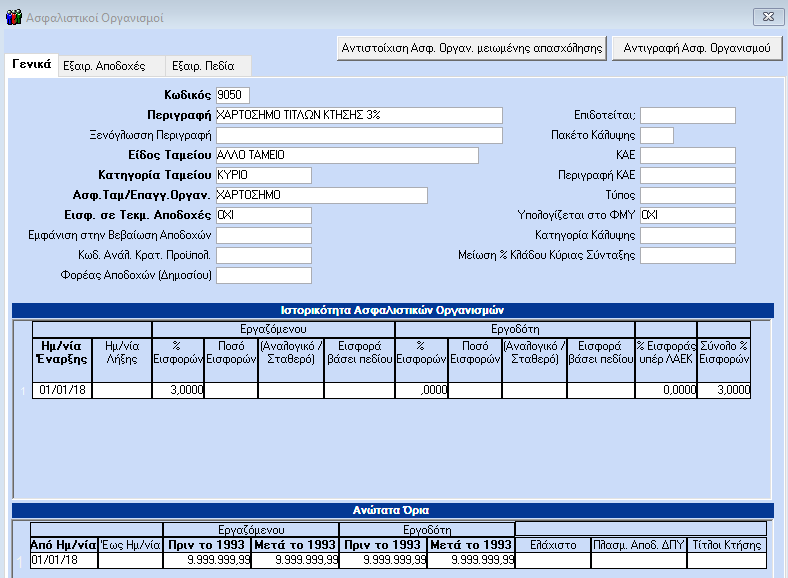Edit the Περιγραφή description field
This screenshot has width=788, height=578.
(359, 115)
